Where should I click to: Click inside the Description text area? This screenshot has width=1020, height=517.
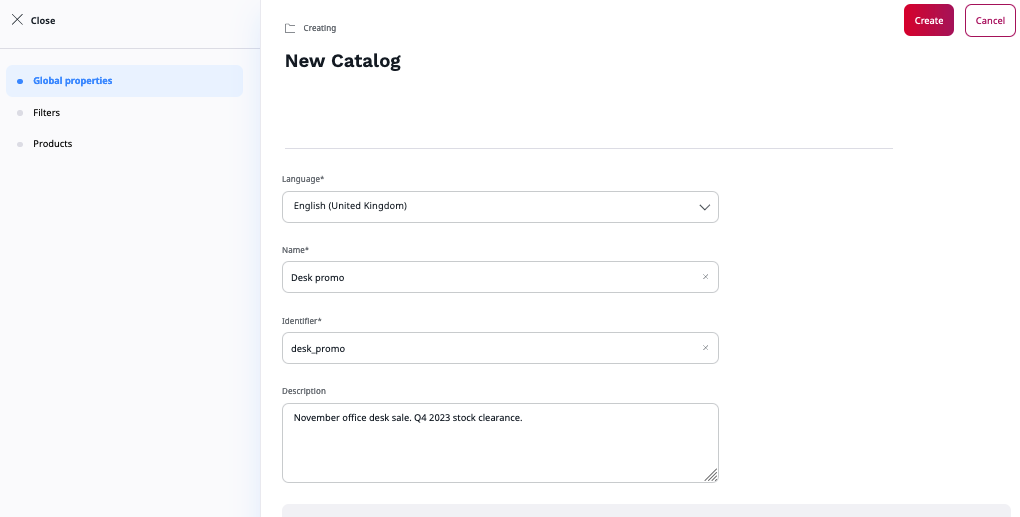pyautogui.click(x=500, y=443)
